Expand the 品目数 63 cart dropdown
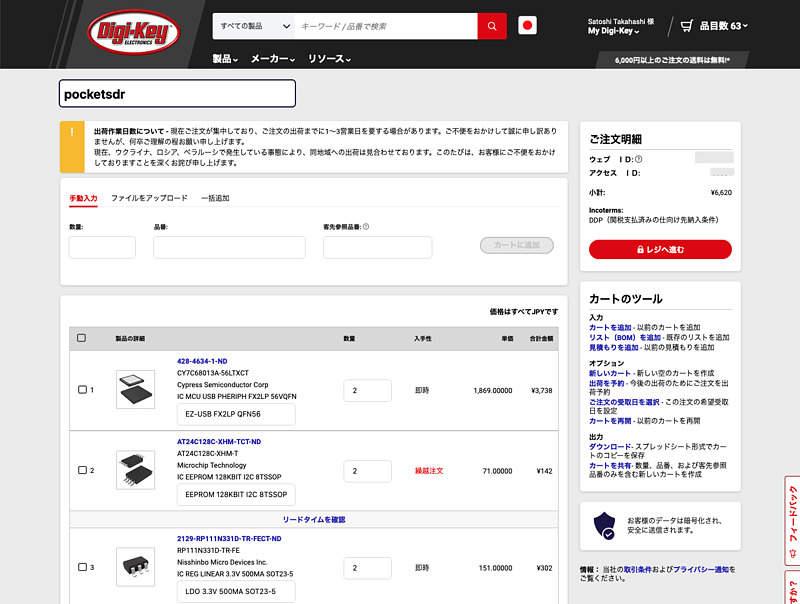Screen dimensions: 800x604 click(x=723, y=26)
